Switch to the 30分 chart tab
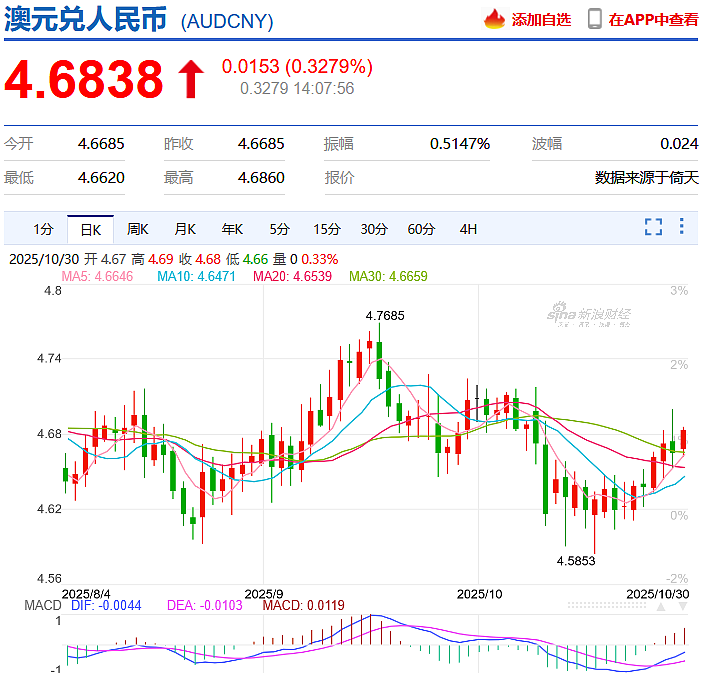The height and width of the screenshot is (673, 716). point(374,229)
